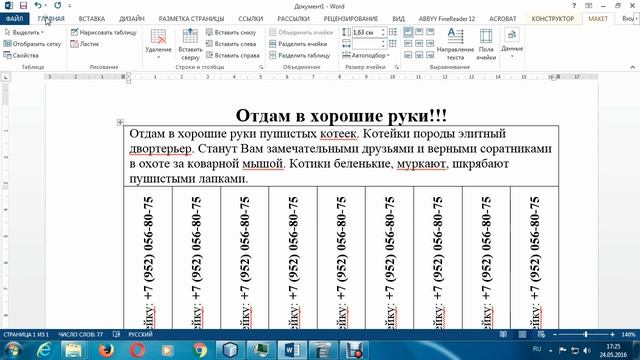Align cell text bottom right

coord(430,55)
